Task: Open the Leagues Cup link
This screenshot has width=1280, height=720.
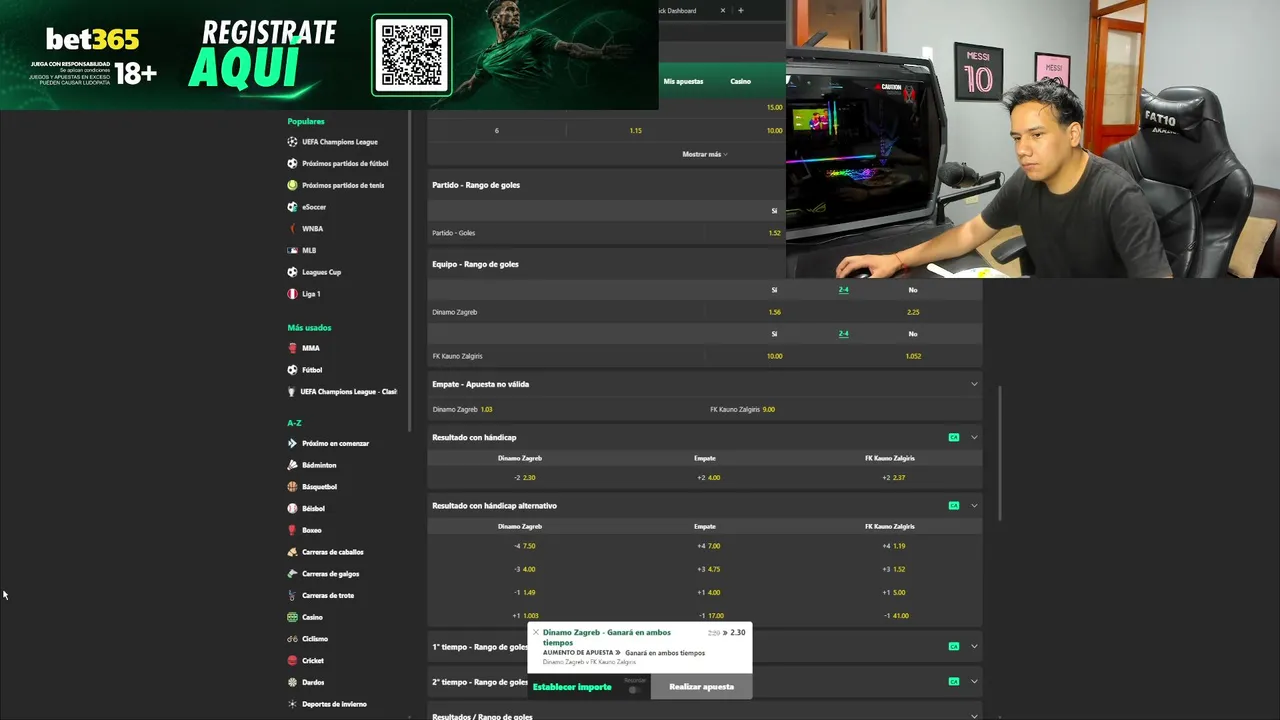Action: tap(322, 272)
